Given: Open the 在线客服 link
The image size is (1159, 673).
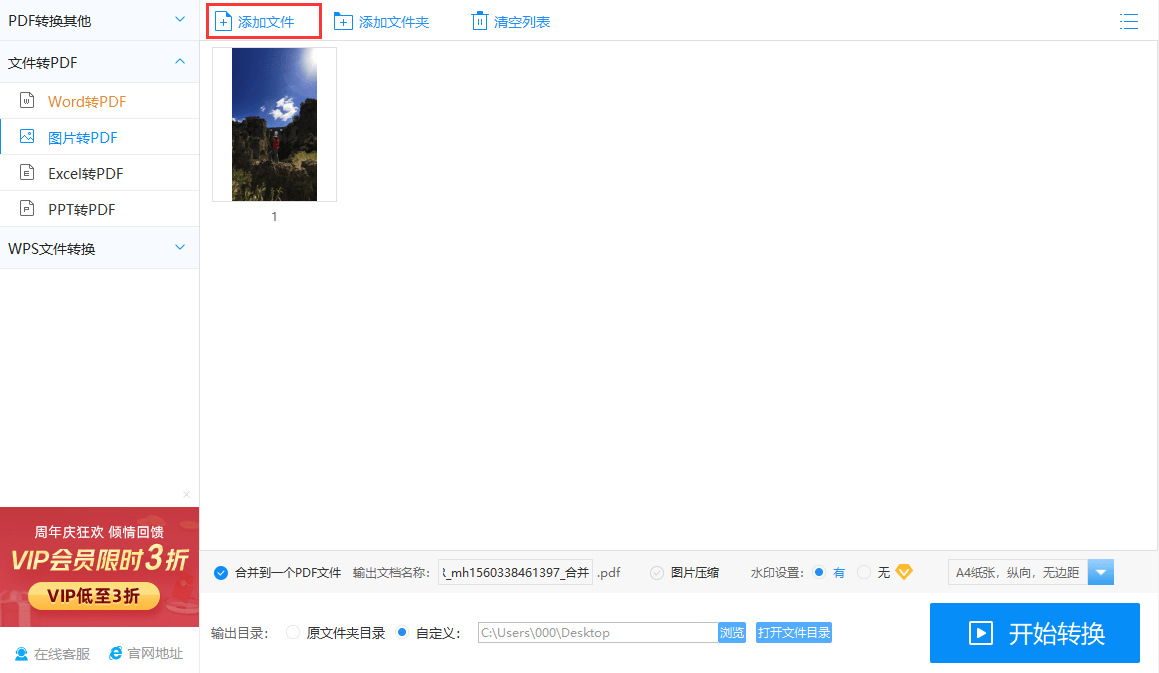Looking at the screenshot, I should tap(52, 654).
